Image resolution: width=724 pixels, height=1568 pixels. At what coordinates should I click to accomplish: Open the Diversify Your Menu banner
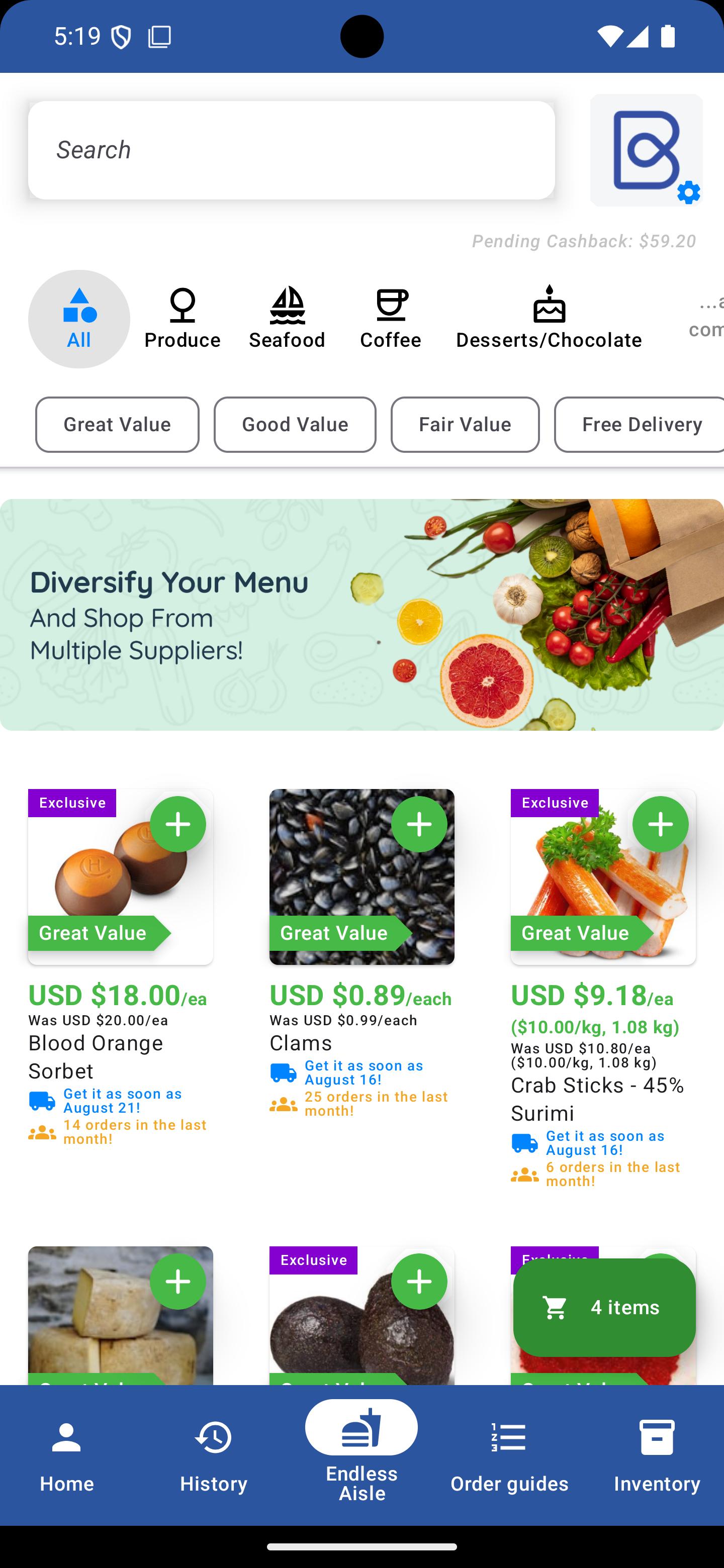click(x=361, y=614)
